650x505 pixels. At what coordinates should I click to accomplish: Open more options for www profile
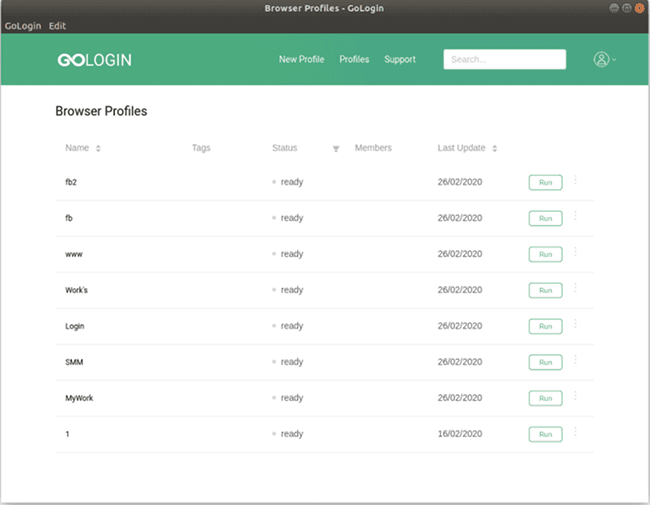point(575,252)
